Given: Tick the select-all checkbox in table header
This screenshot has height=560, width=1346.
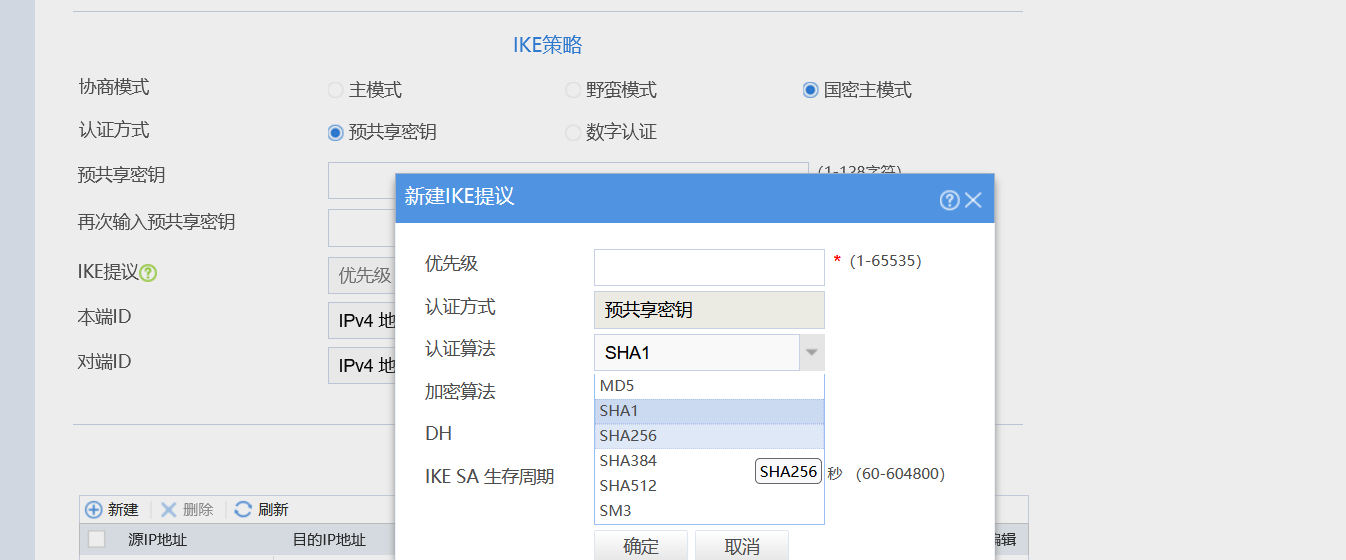Looking at the screenshot, I should pos(97,540).
